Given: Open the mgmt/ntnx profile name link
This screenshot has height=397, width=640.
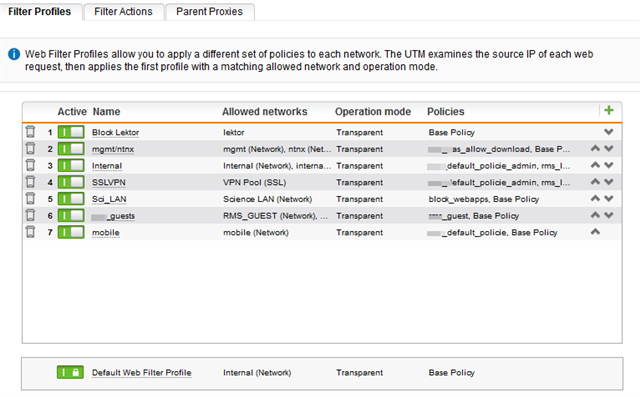Looking at the screenshot, I should pos(113,149).
